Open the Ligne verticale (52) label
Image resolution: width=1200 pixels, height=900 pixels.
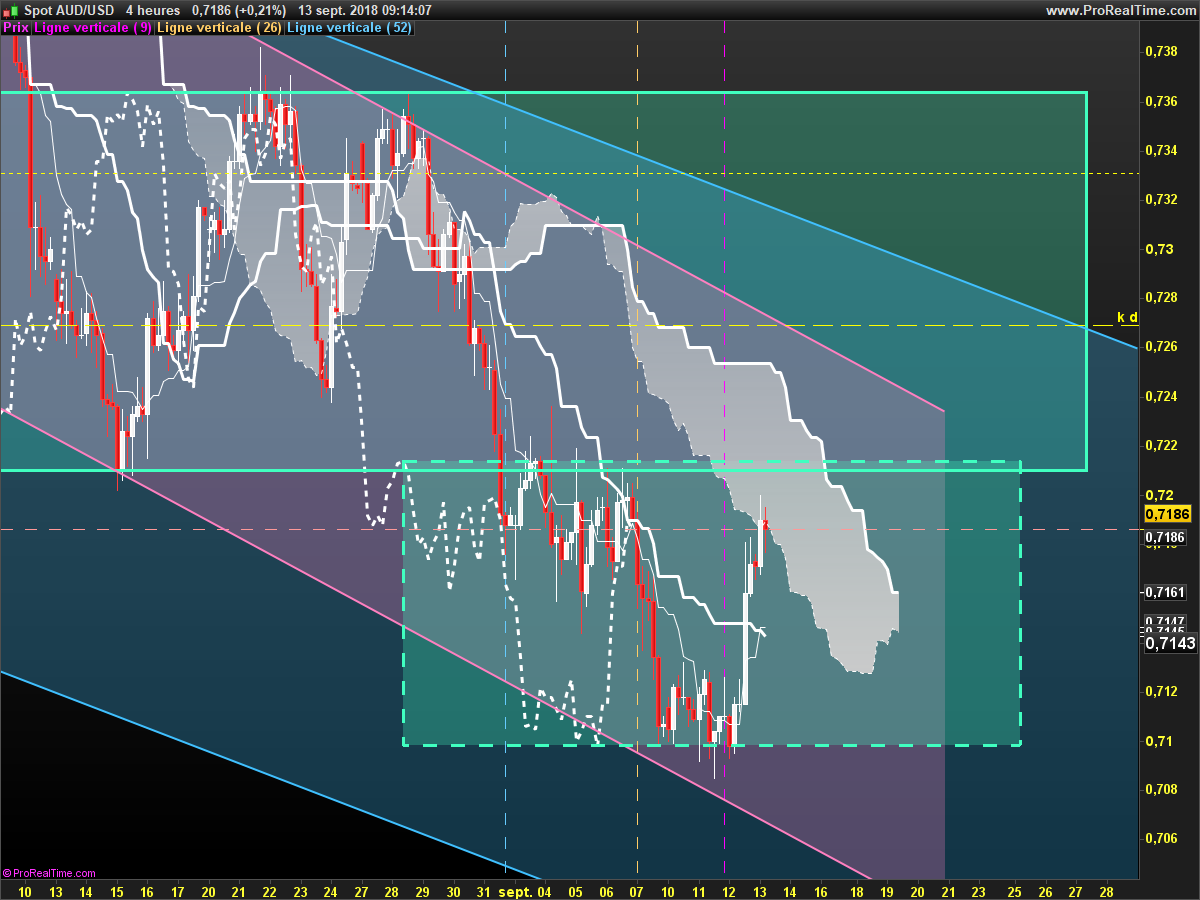pos(349,28)
